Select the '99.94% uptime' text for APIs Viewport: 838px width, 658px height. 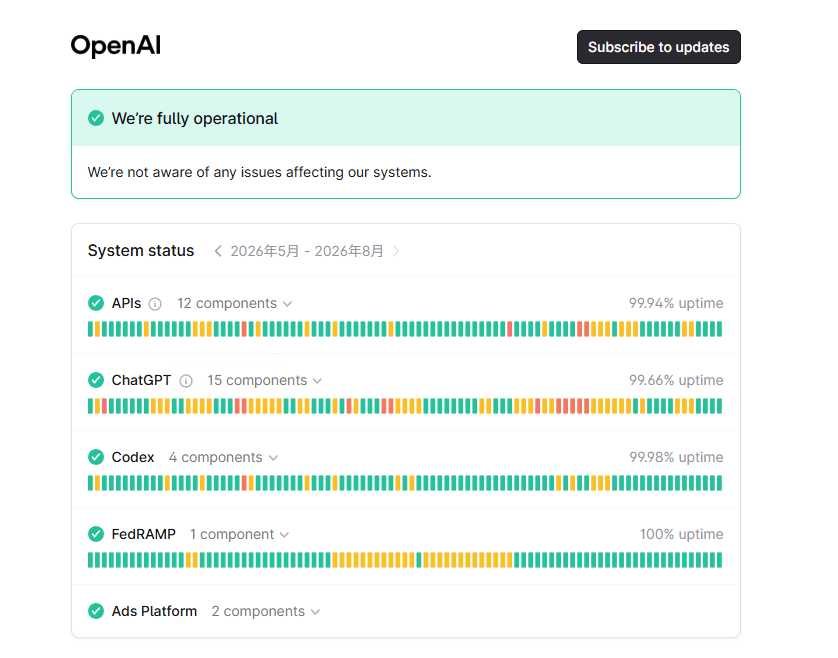pyautogui.click(x=676, y=303)
